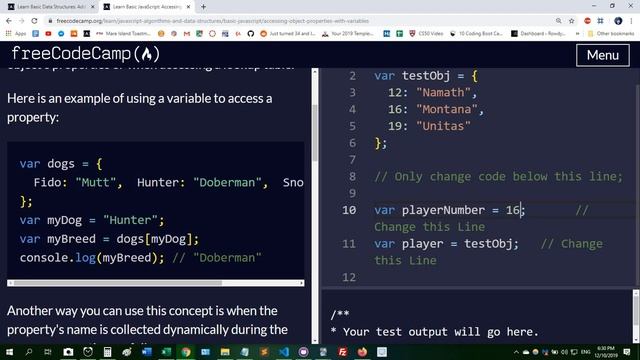Open Windows taskbar search

click(x=29, y=352)
